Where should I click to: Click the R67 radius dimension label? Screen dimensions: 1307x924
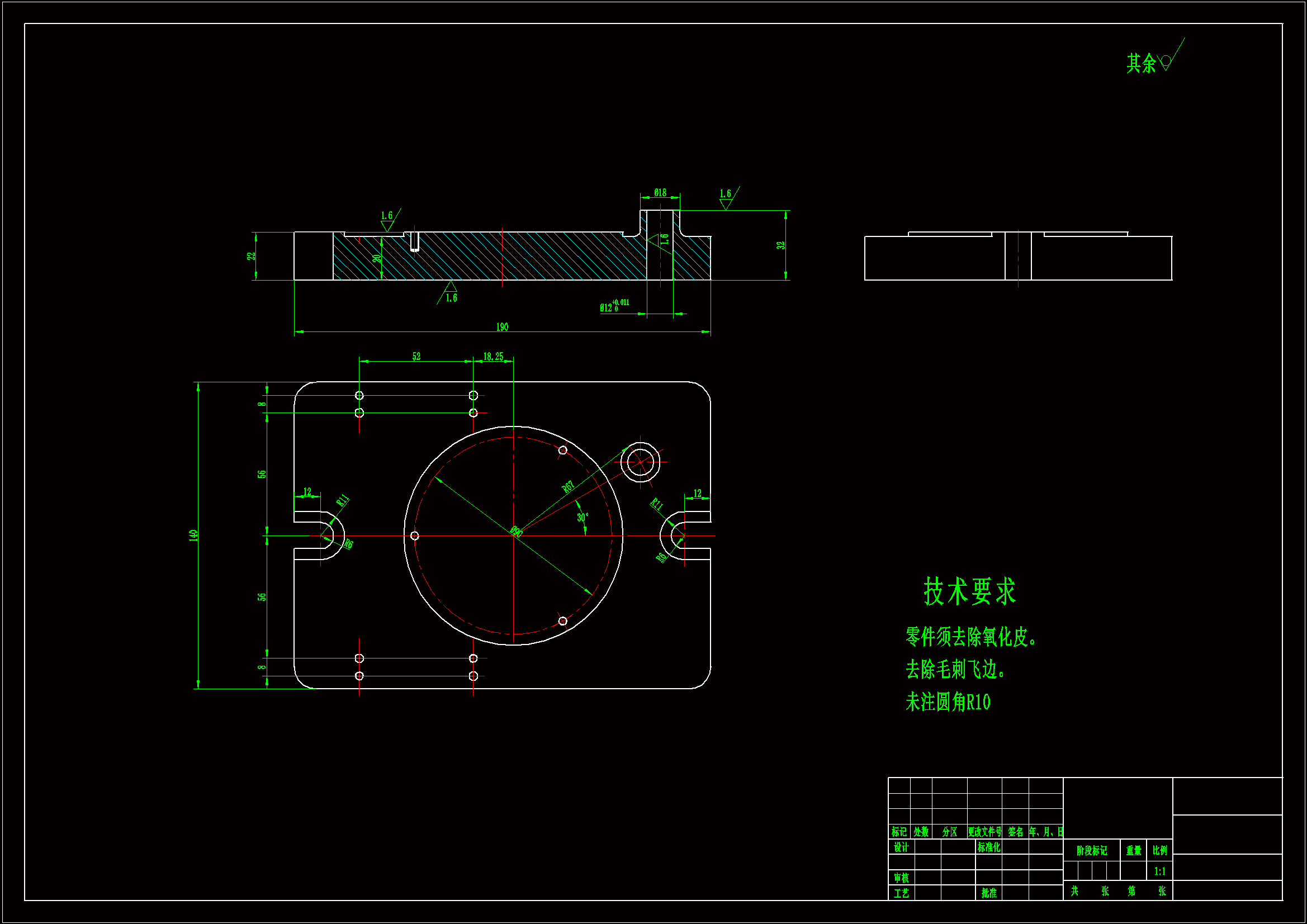coord(567,487)
